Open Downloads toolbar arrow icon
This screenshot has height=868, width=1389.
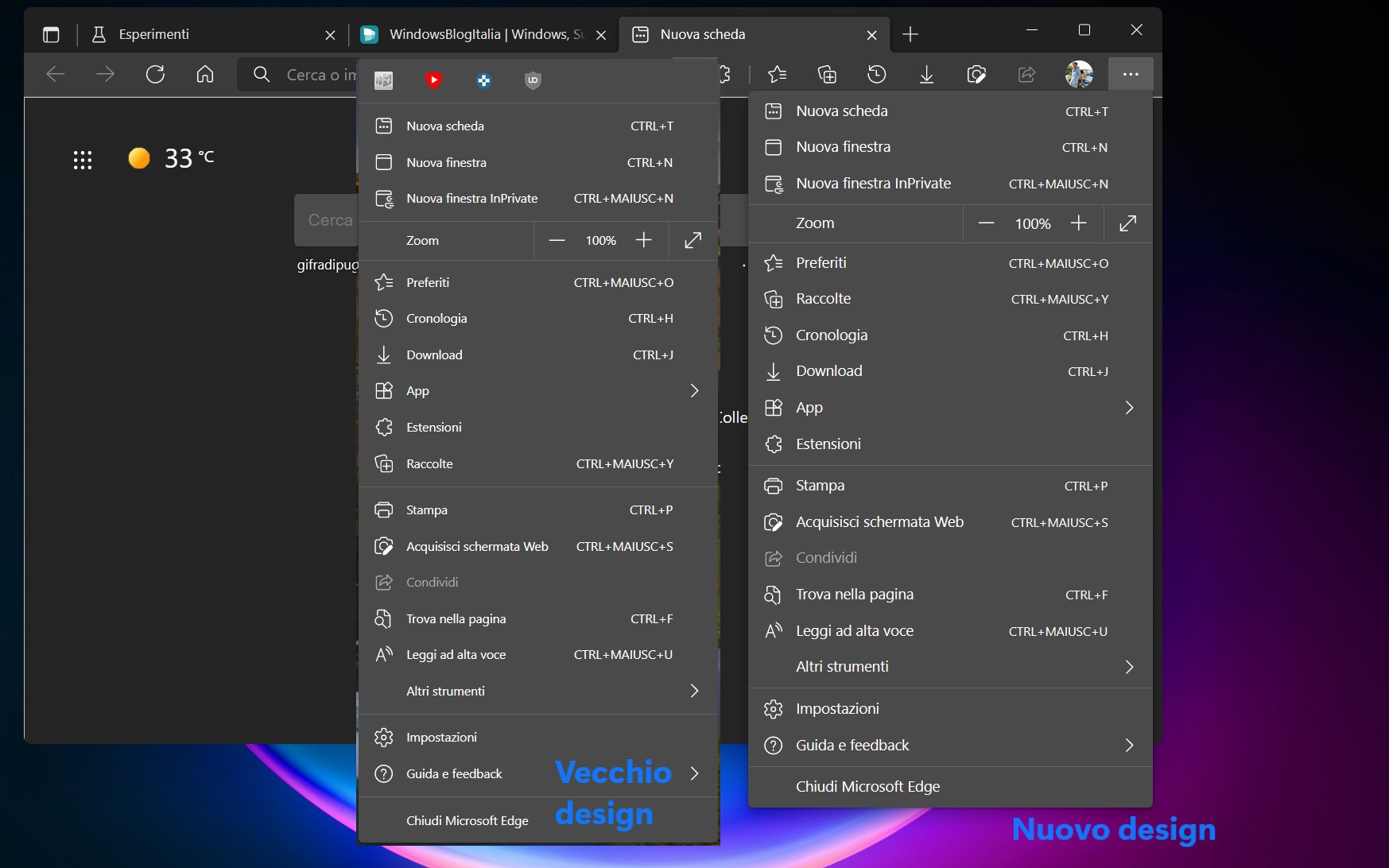point(926,75)
